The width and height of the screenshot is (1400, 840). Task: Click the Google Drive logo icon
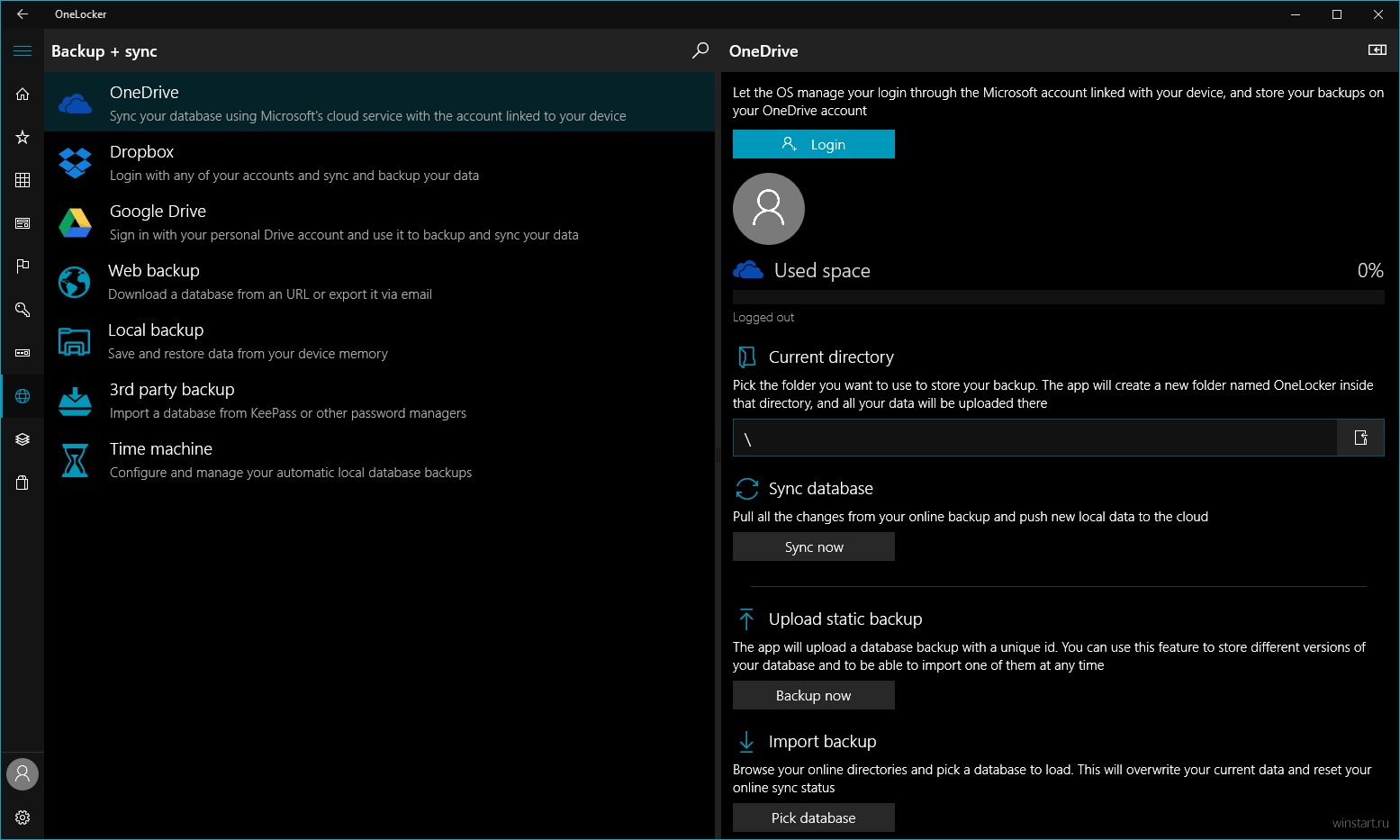click(75, 222)
